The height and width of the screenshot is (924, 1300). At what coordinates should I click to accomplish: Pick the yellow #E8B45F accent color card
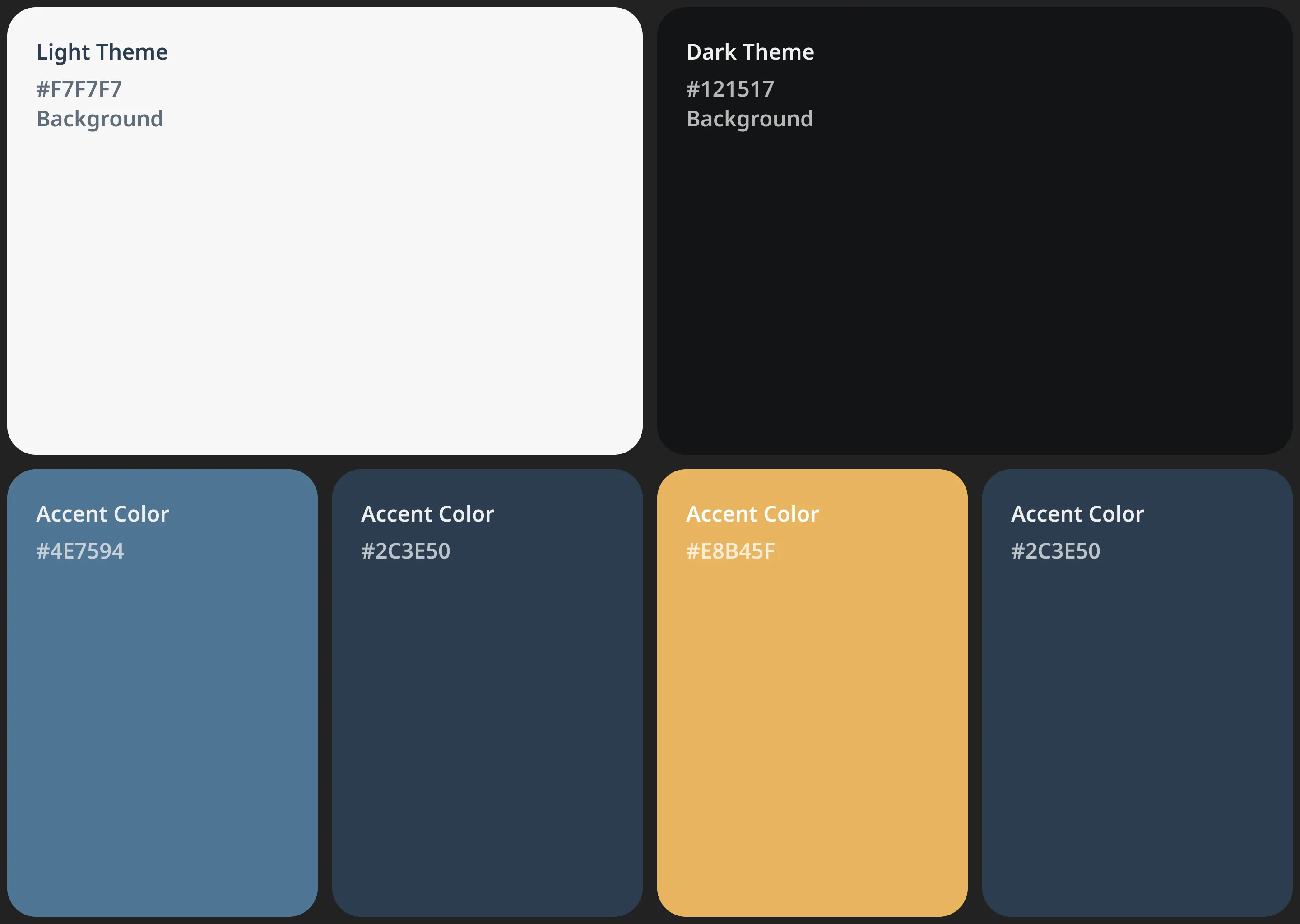812,693
